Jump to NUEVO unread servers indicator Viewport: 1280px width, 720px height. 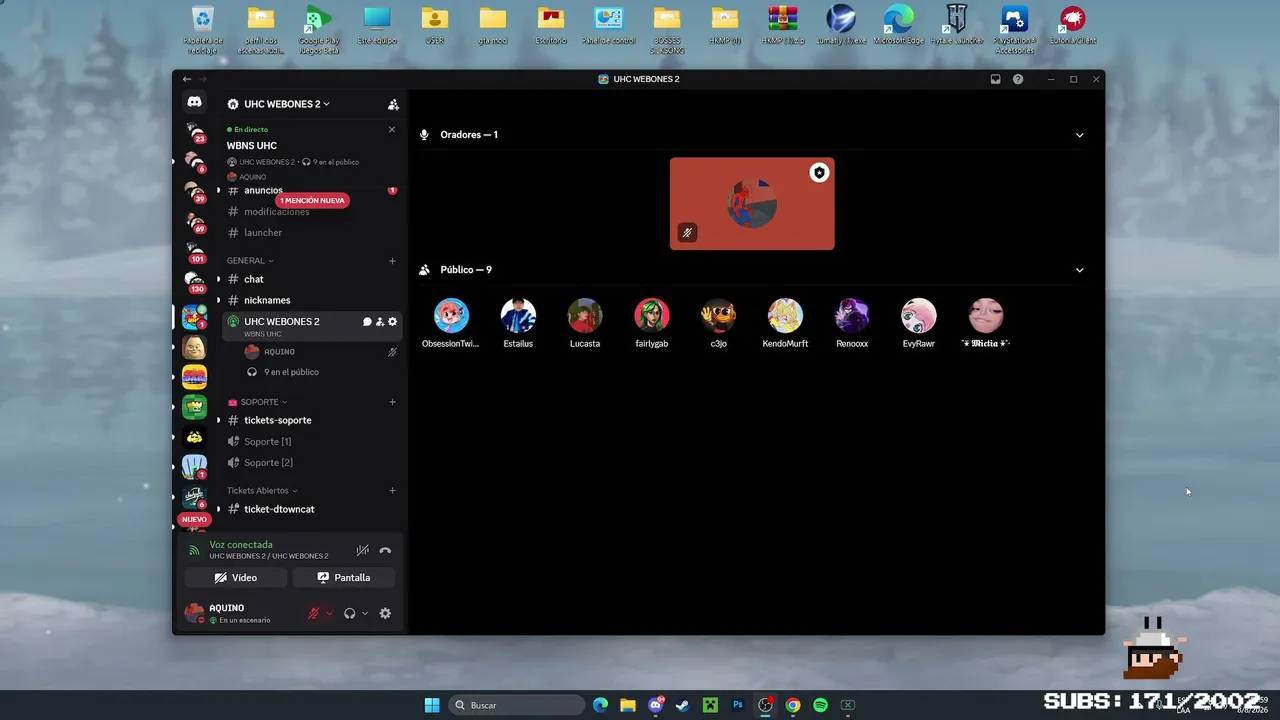point(194,520)
